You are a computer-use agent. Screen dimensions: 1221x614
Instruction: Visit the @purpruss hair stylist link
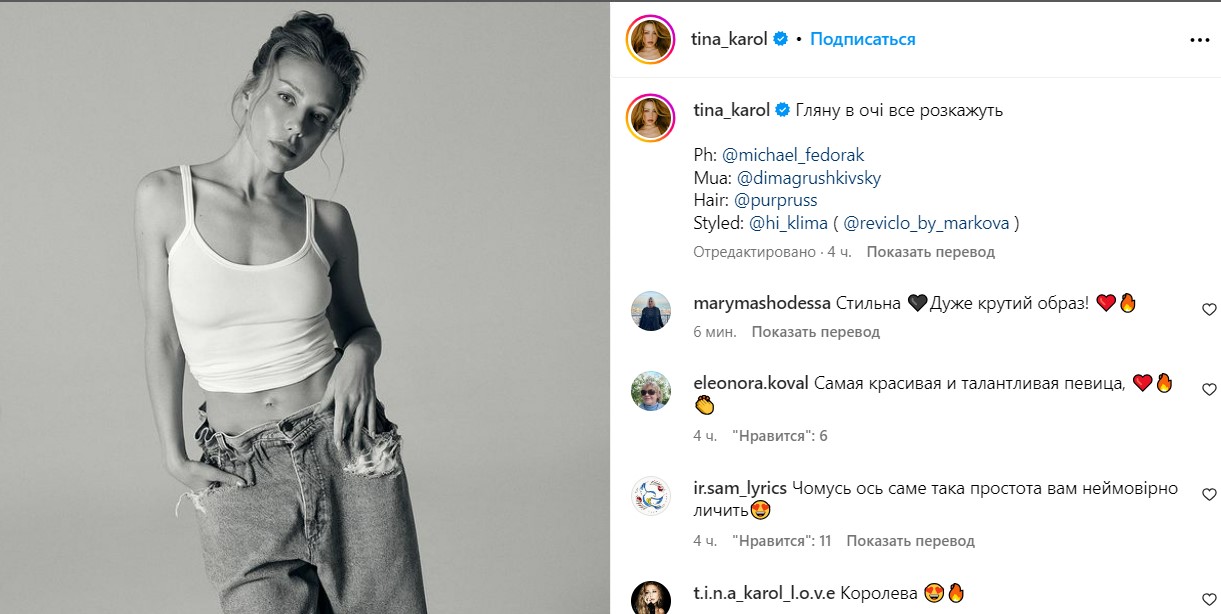click(775, 200)
